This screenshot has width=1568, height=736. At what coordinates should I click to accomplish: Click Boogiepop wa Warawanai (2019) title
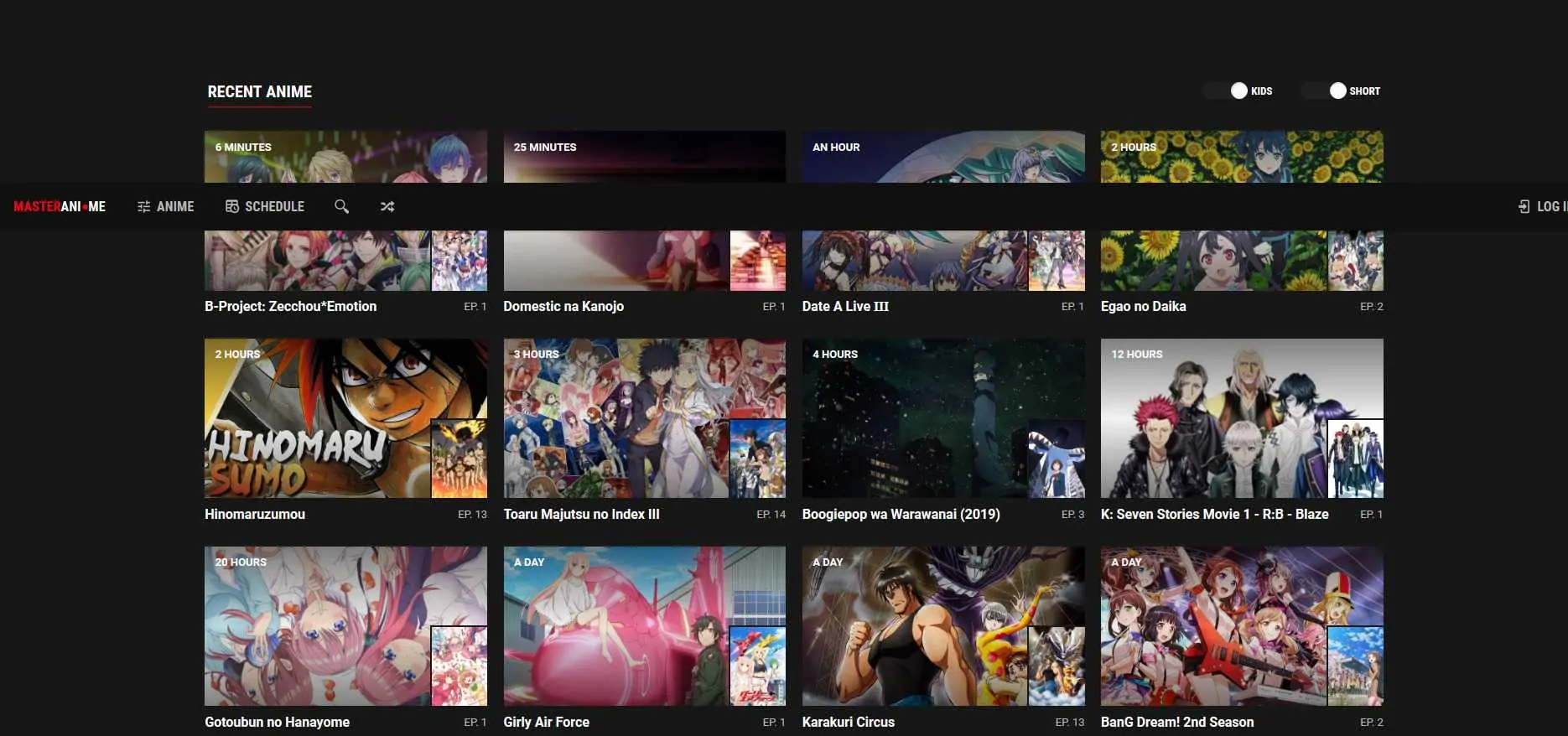point(901,515)
